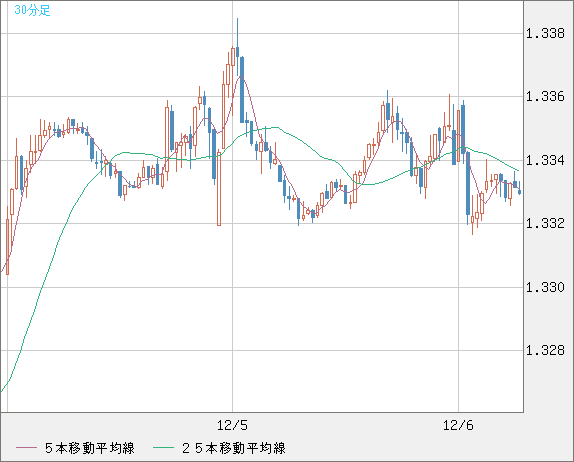Click the 12/6 date axis label

(x=458, y=425)
